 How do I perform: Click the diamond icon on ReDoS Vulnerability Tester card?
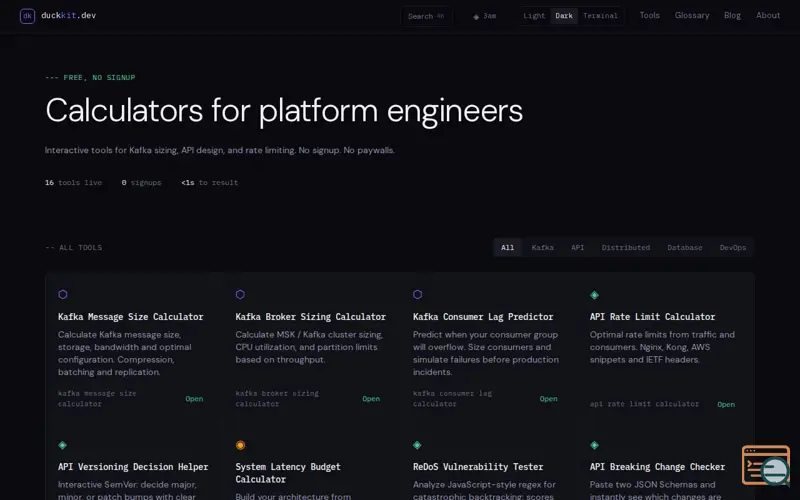pos(417,445)
